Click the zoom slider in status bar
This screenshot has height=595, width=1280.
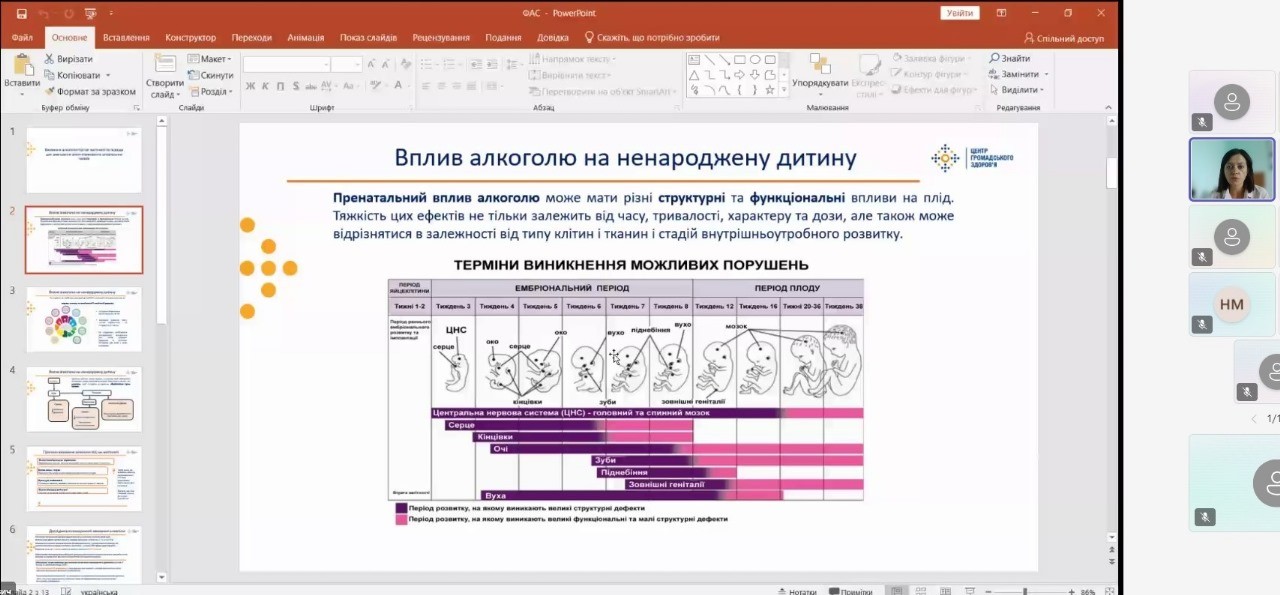[x=1025, y=591]
